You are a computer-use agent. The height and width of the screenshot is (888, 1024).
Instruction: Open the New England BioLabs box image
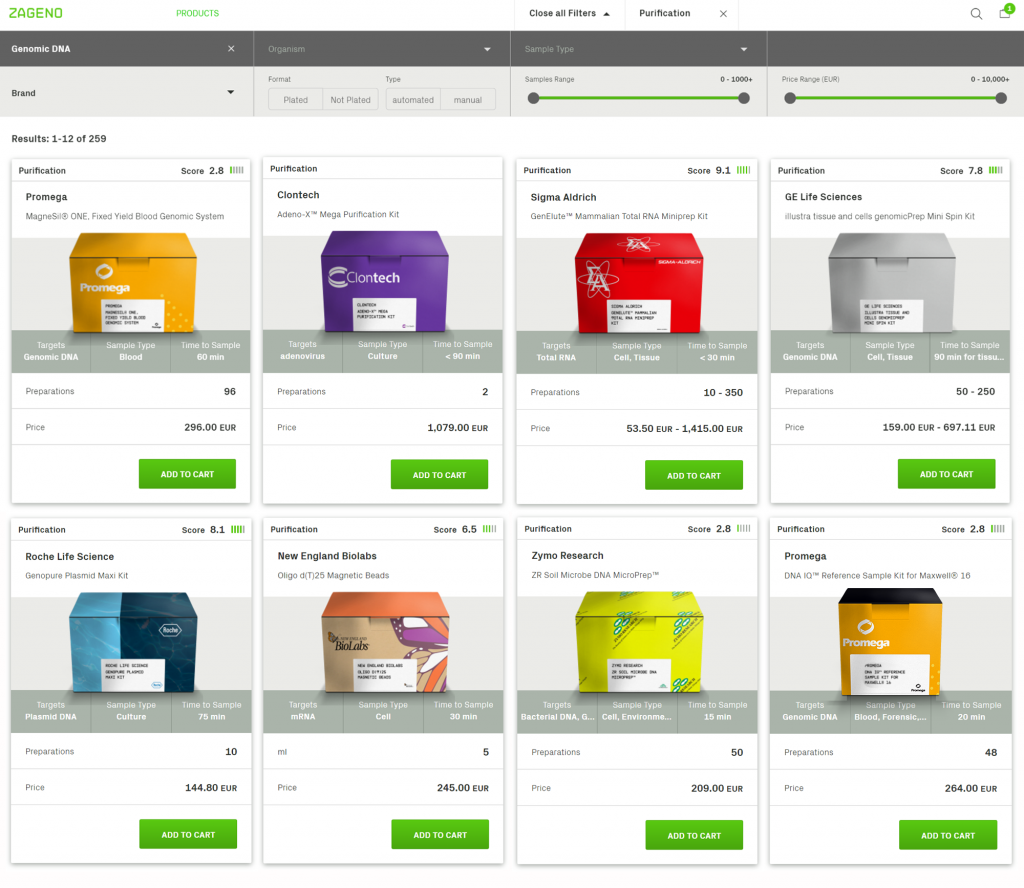[385, 642]
